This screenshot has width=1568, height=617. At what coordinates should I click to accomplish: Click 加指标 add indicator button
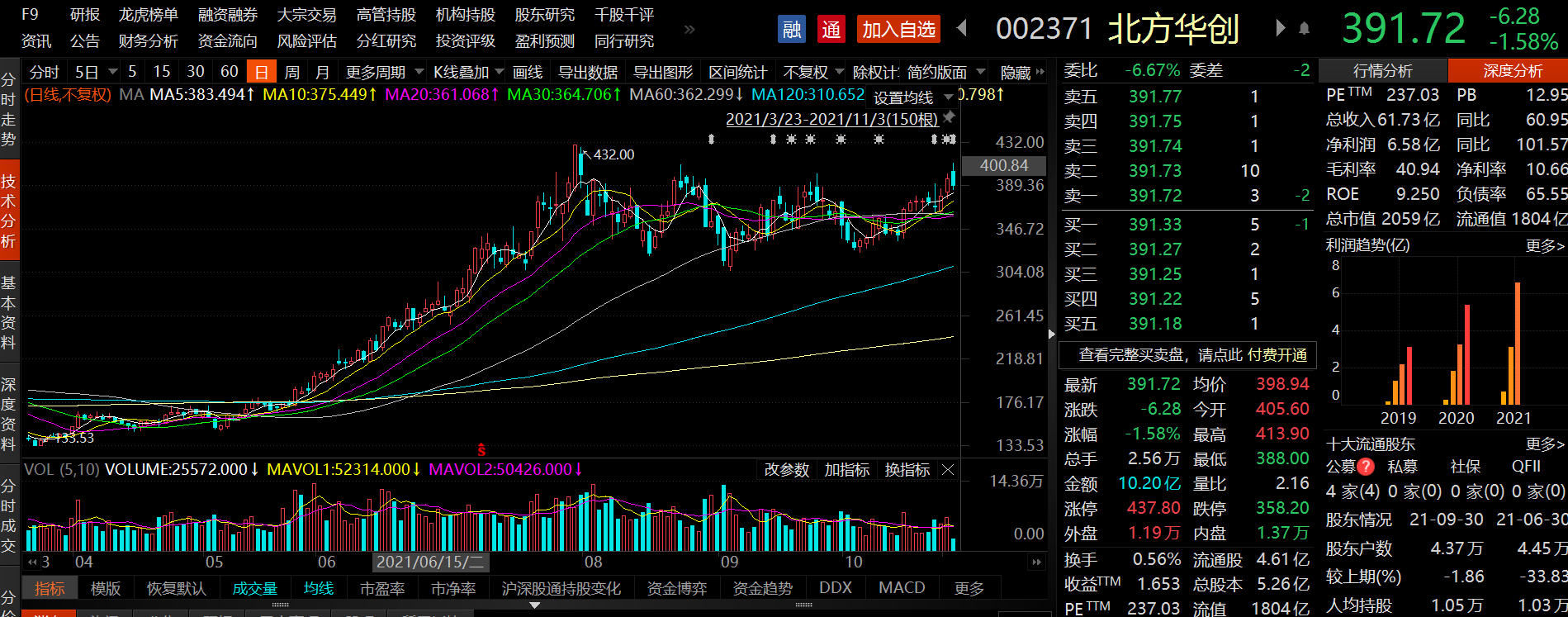(x=847, y=469)
